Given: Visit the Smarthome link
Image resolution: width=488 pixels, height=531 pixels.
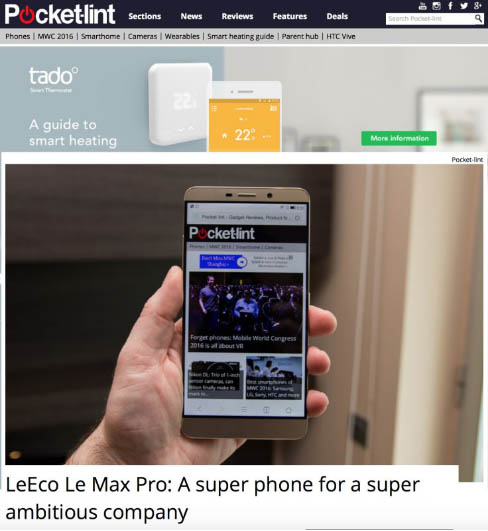Looking at the screenshot, I should (x=100, y=36).
